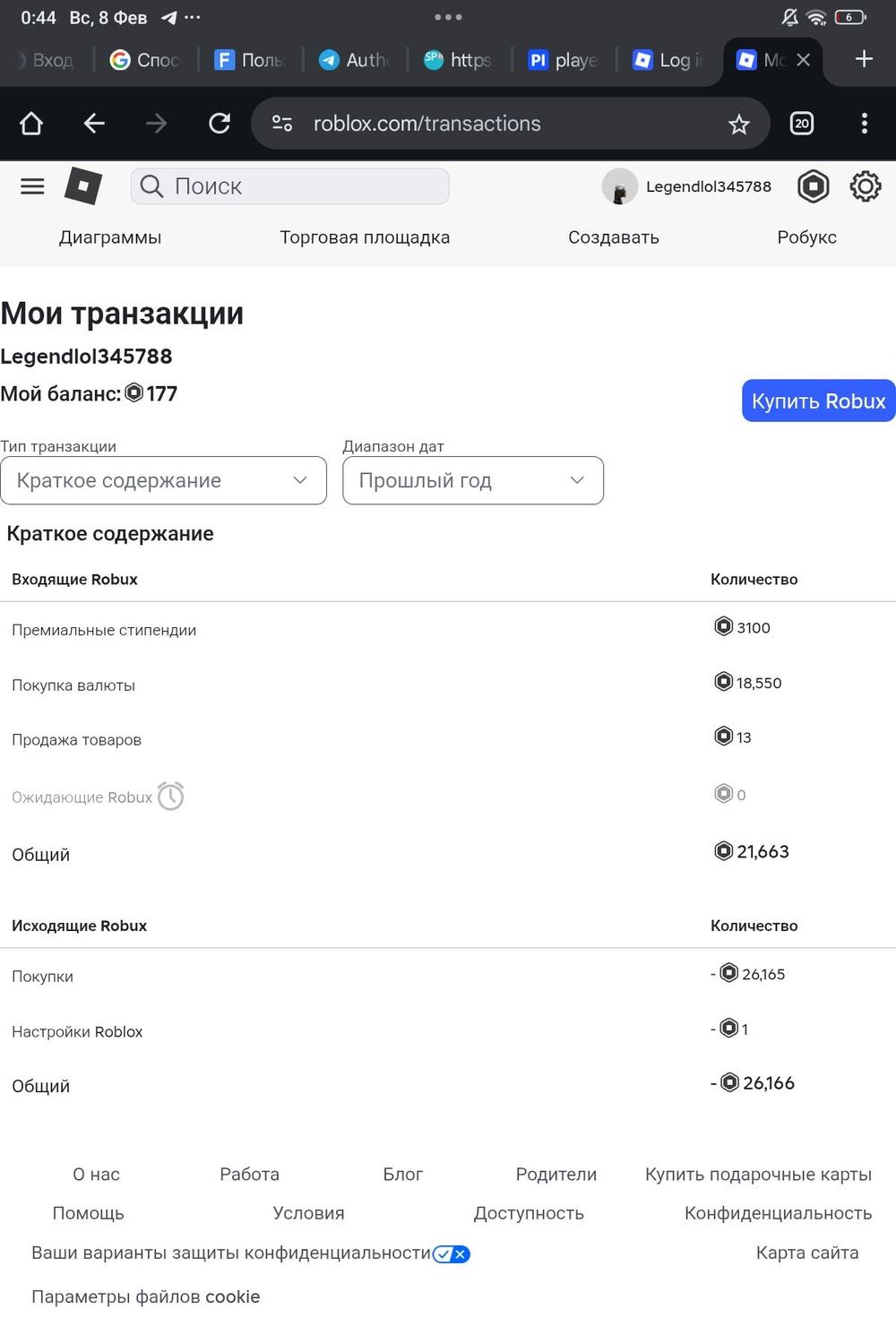Tap the browser home icon

pos(31,124)
